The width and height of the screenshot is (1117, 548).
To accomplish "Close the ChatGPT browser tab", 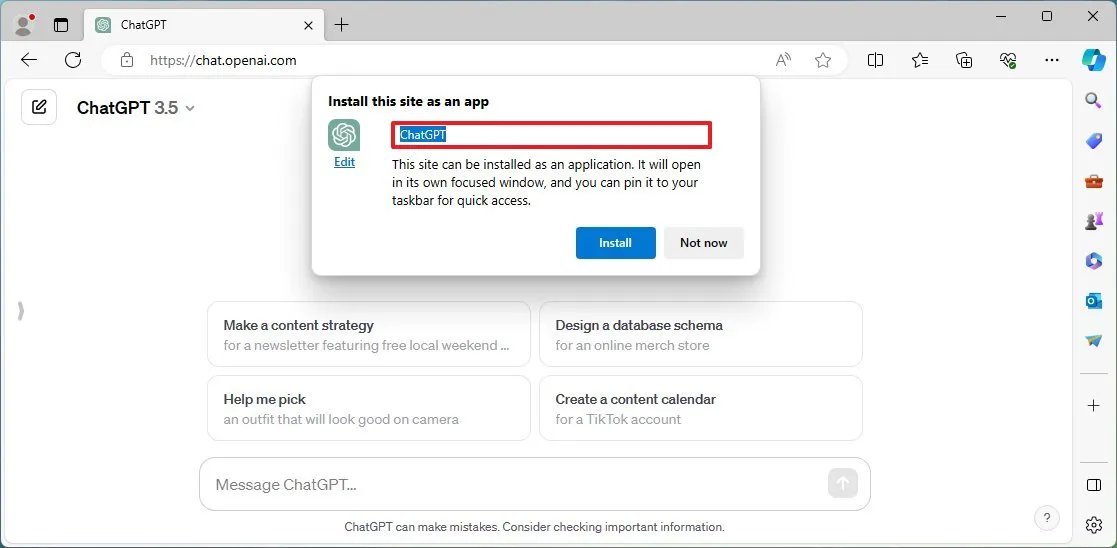I will pos(308,25).
